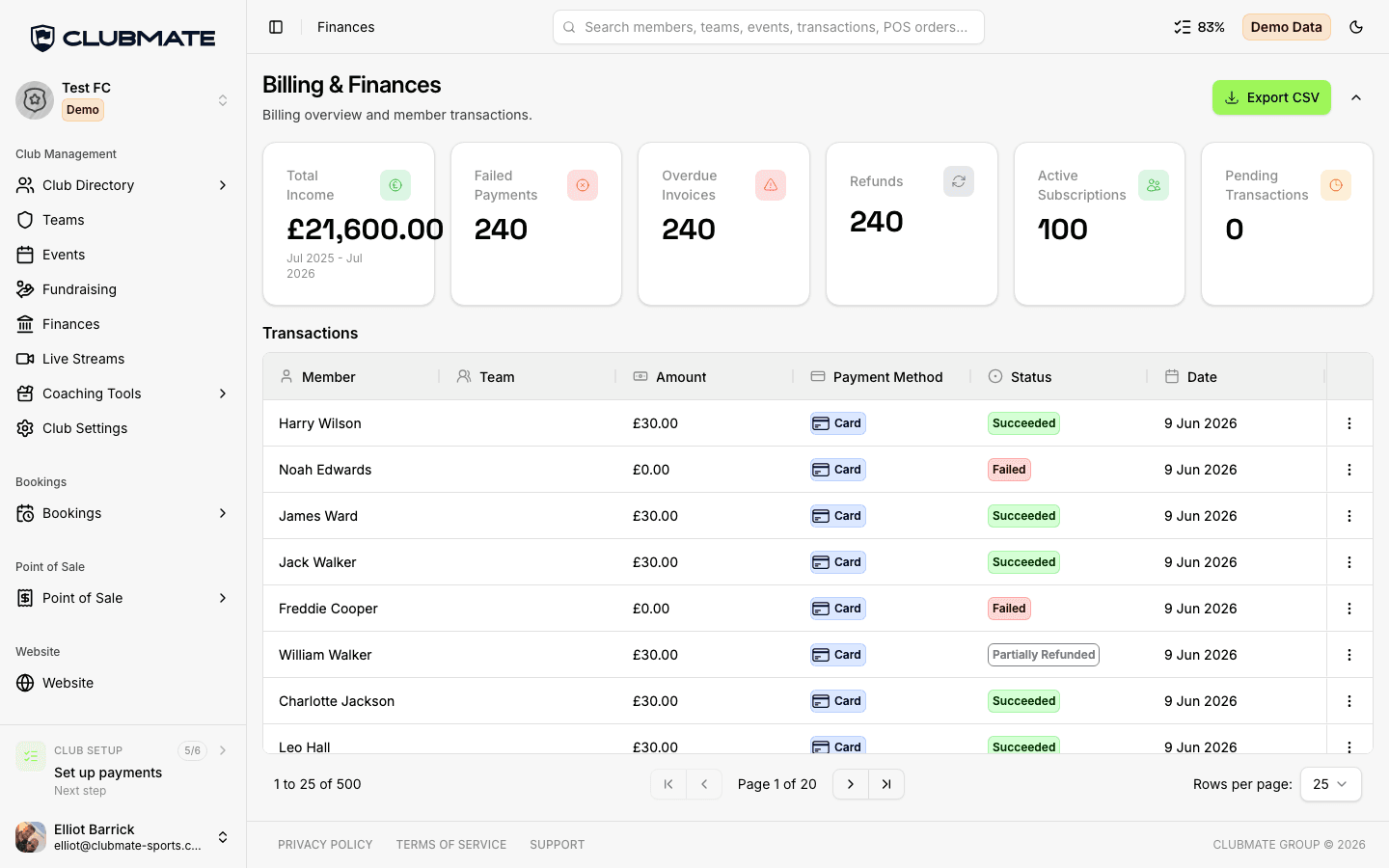Viewport: 1389px width, 868px height.
Task: Open Elliot Barrick account menu
Action: [123, 837]
